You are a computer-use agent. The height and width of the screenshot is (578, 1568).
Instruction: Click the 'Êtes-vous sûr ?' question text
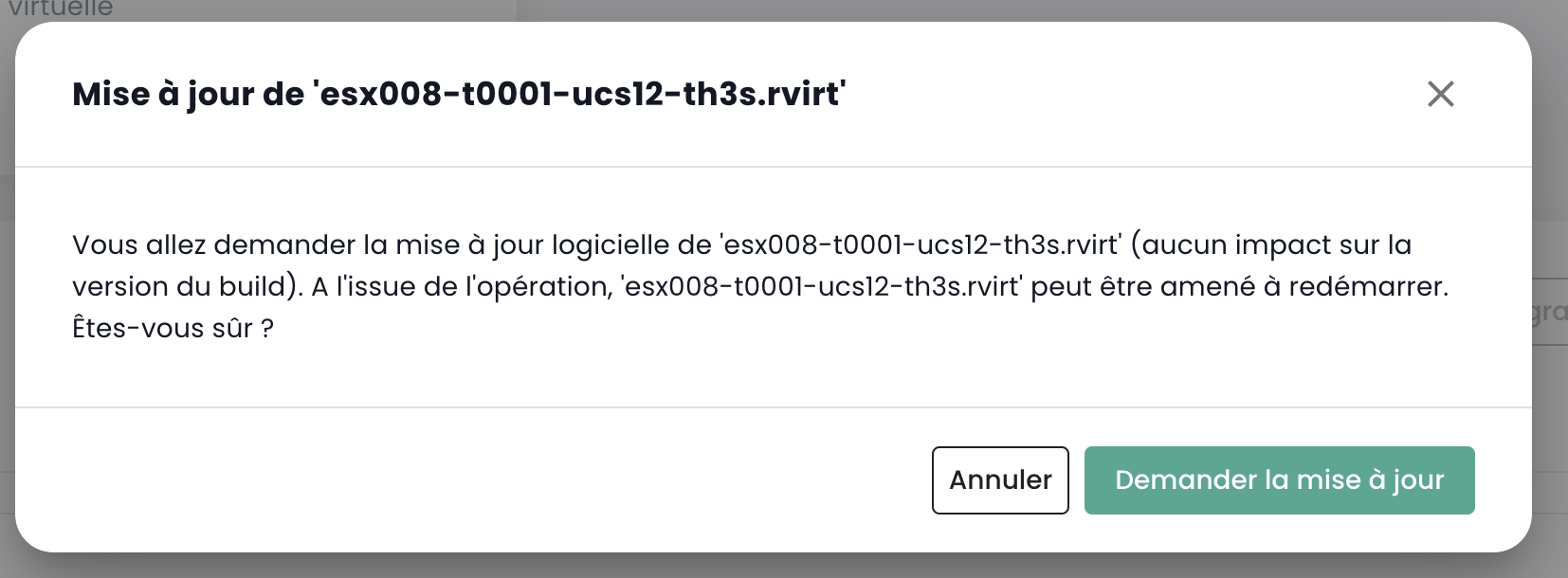[173, 328]
